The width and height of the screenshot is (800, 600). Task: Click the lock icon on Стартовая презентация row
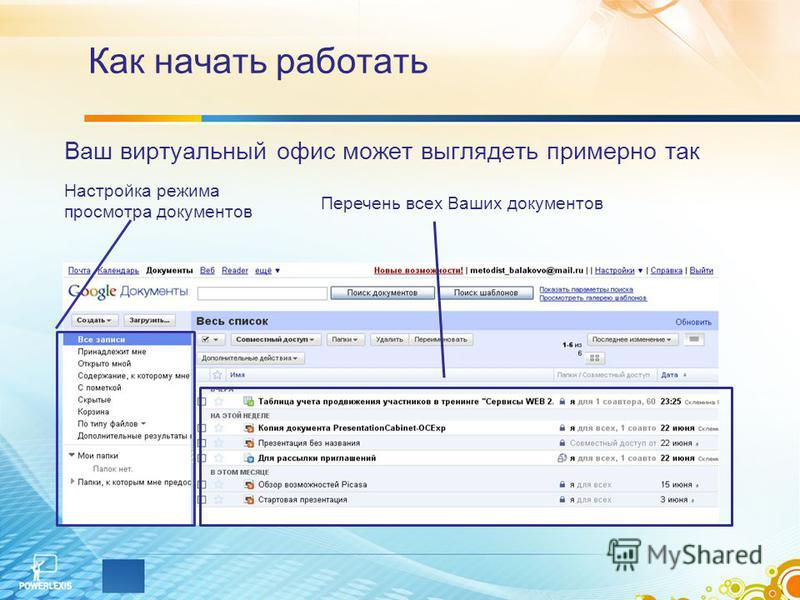tap(562, 499)
